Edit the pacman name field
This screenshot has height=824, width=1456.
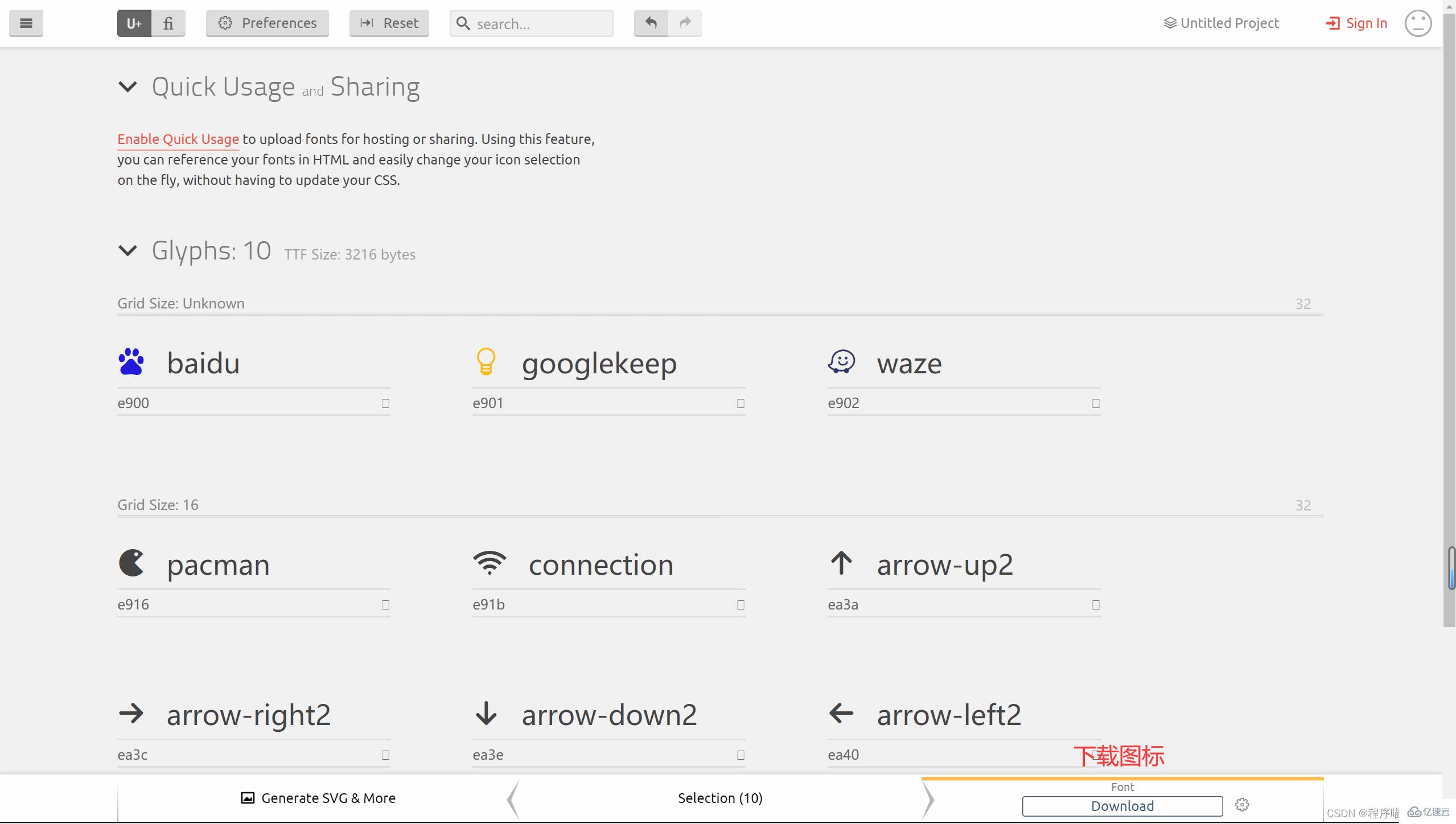click(x=278, y=566)
